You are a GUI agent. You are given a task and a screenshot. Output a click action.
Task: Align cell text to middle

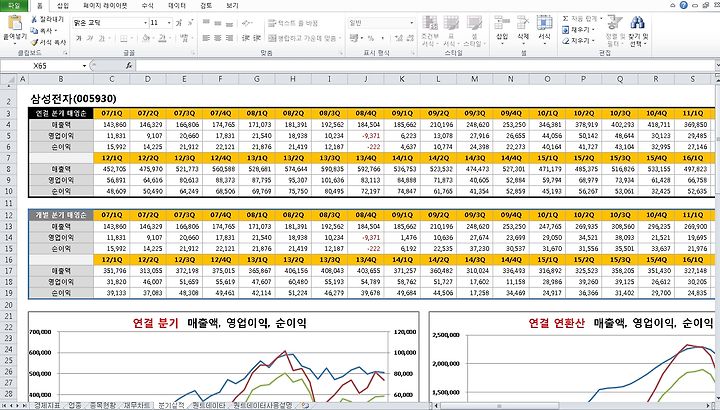click(218, 22)
